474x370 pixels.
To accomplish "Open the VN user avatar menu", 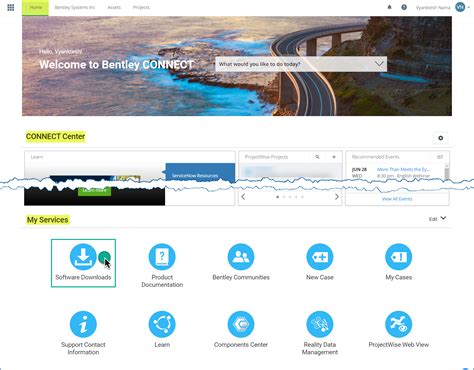I will pyautogui.click(x=460, y=7).
